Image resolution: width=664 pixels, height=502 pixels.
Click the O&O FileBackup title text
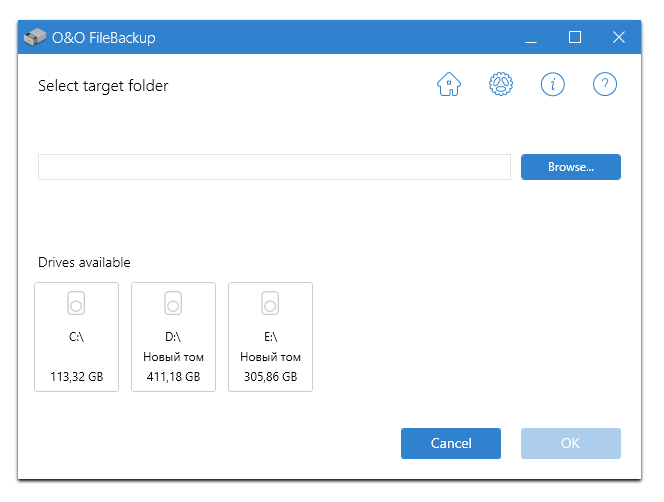coord(104,38)
